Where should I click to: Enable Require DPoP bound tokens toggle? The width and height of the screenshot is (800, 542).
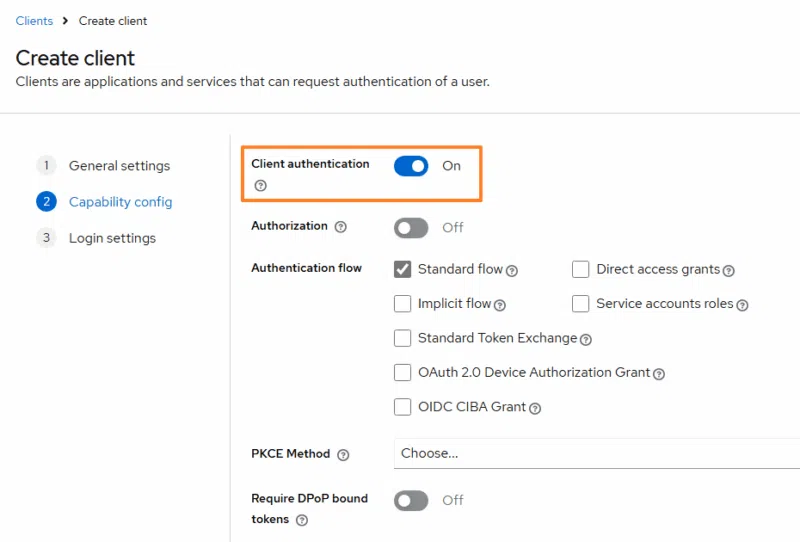click(411, 500)
